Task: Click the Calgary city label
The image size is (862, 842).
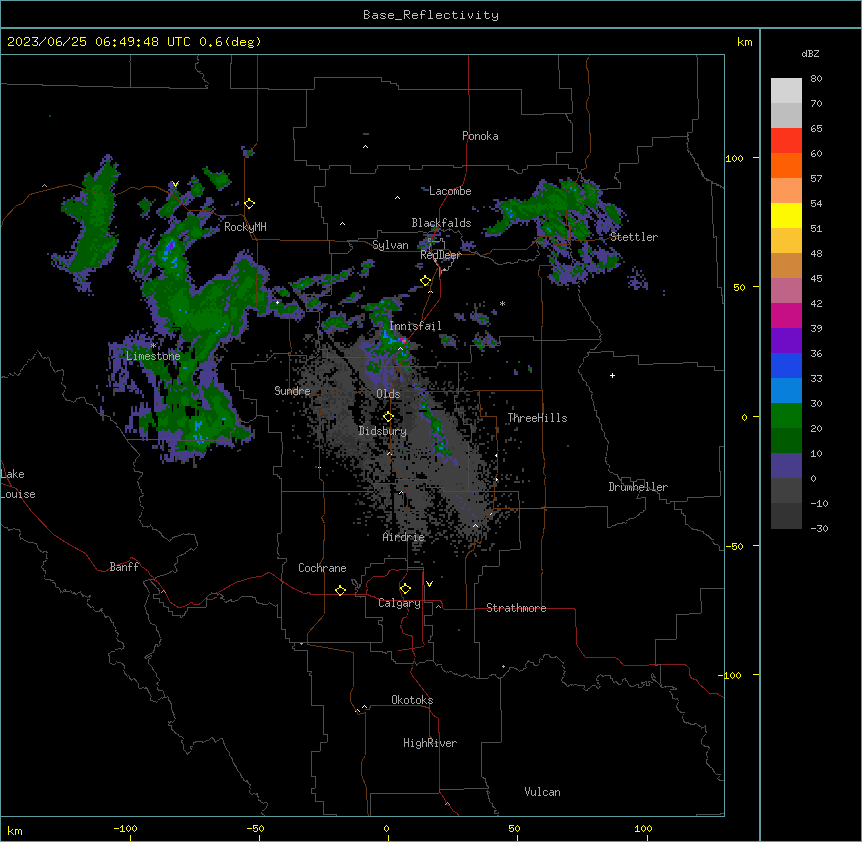Action: coord(399,603)
